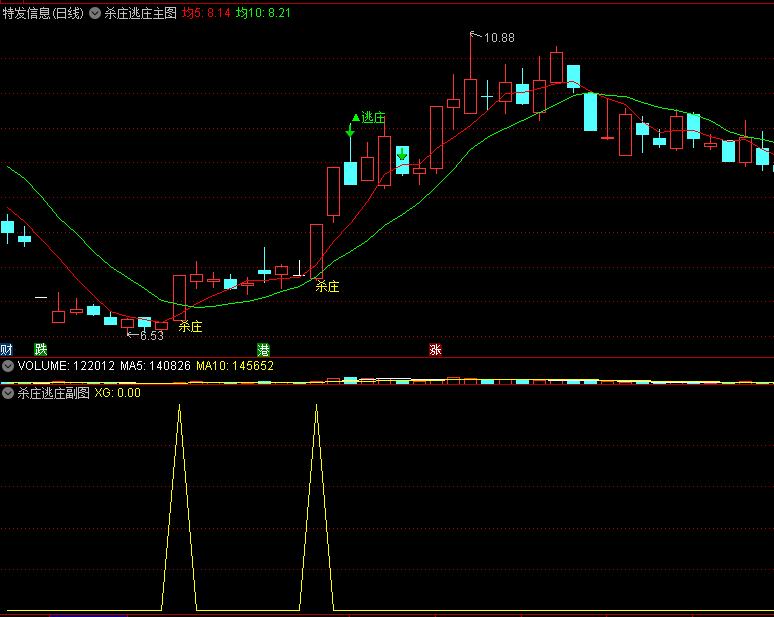
Task: Open the main chart indicator dropdown arrow
Action: coord(95,13)
